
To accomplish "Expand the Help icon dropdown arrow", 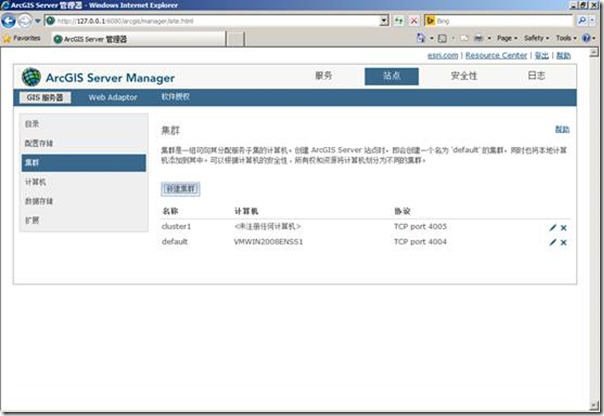I will click(594, 38).
